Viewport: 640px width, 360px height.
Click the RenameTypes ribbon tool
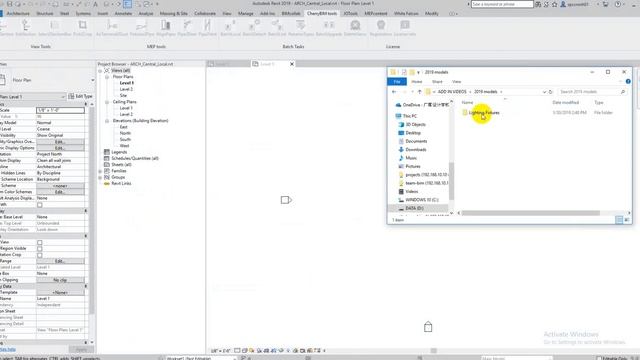[301, 28]
